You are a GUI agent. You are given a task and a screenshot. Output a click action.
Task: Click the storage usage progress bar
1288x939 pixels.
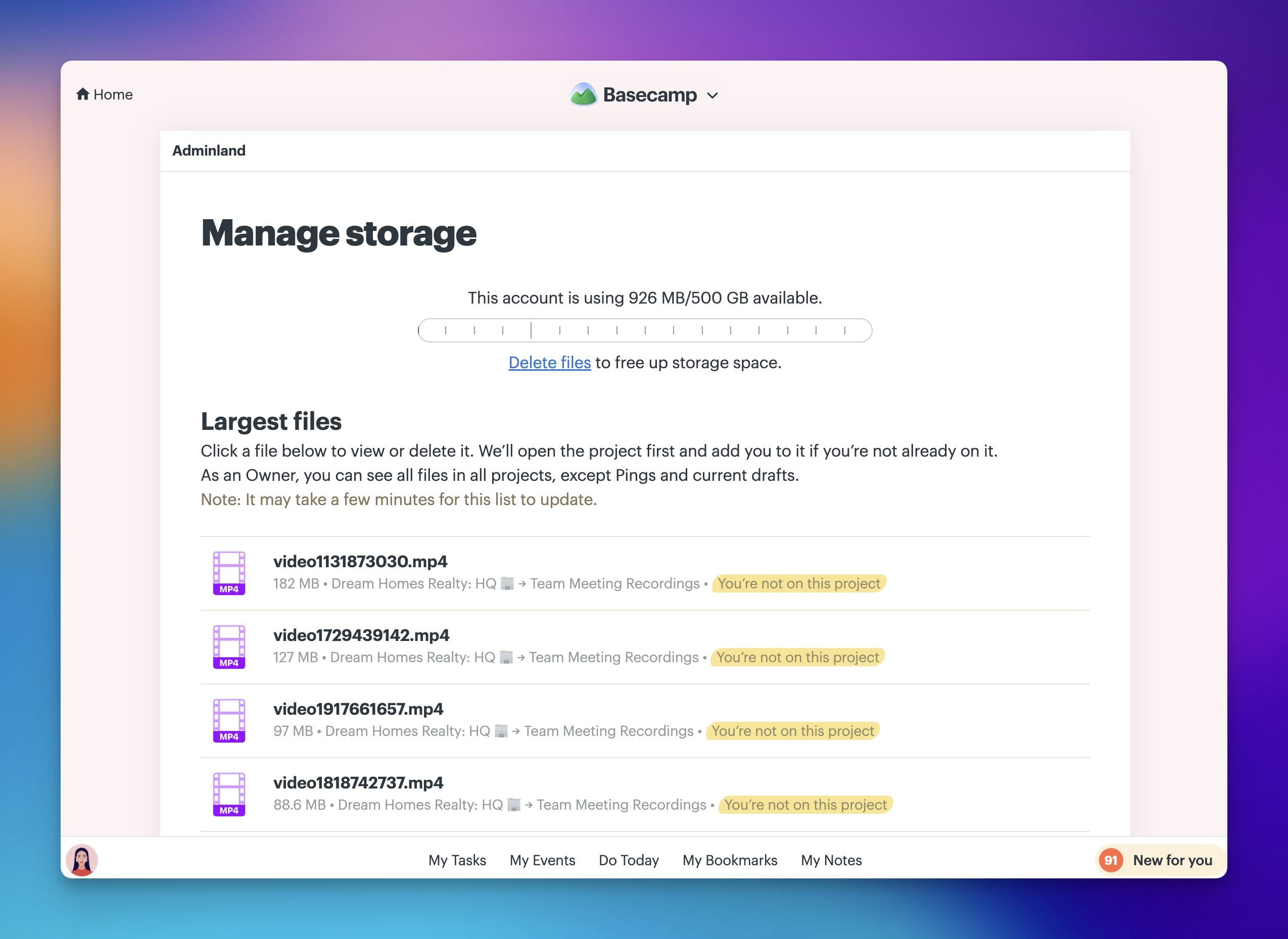(644, 330)
